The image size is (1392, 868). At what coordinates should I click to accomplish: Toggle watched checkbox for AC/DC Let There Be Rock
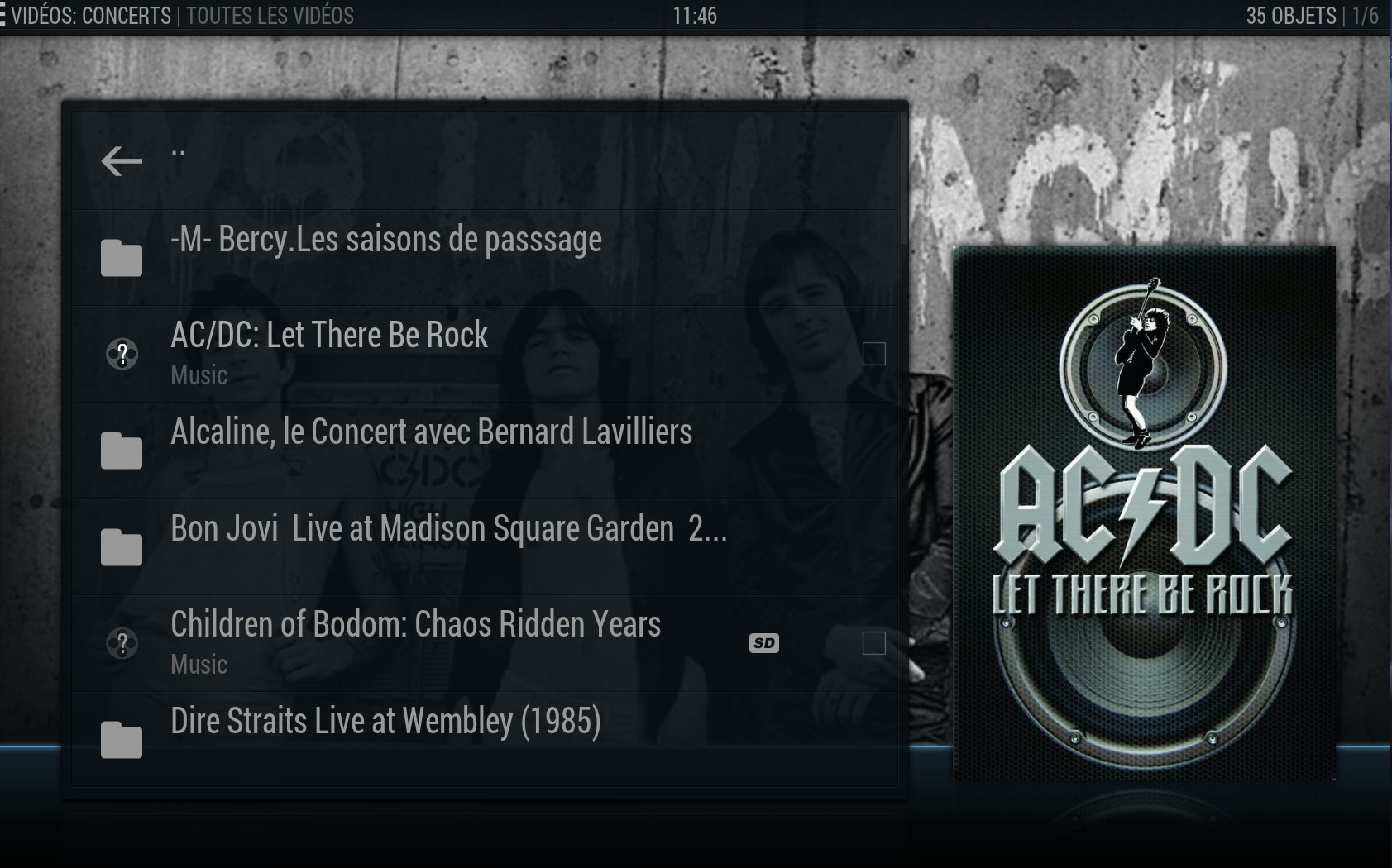[874, 354]
